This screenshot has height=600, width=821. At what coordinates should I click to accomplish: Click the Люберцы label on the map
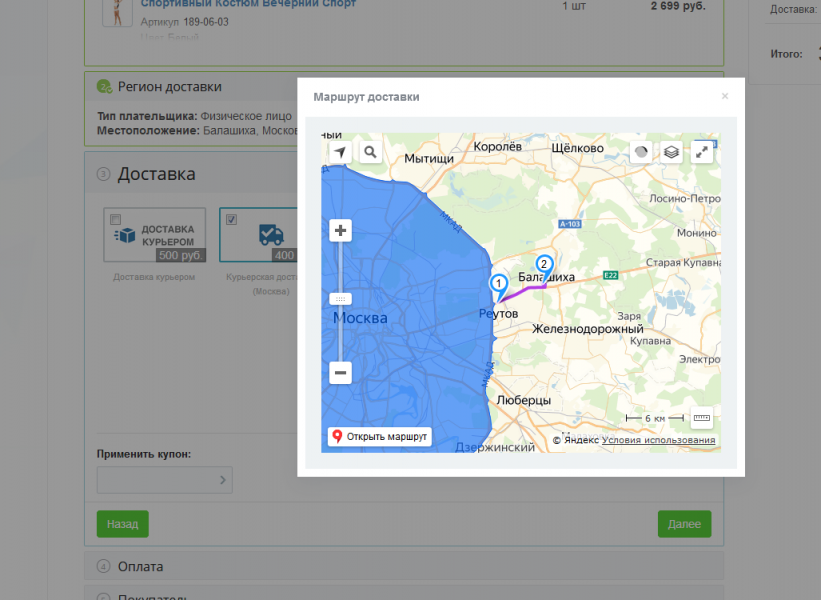pos(524,400)
